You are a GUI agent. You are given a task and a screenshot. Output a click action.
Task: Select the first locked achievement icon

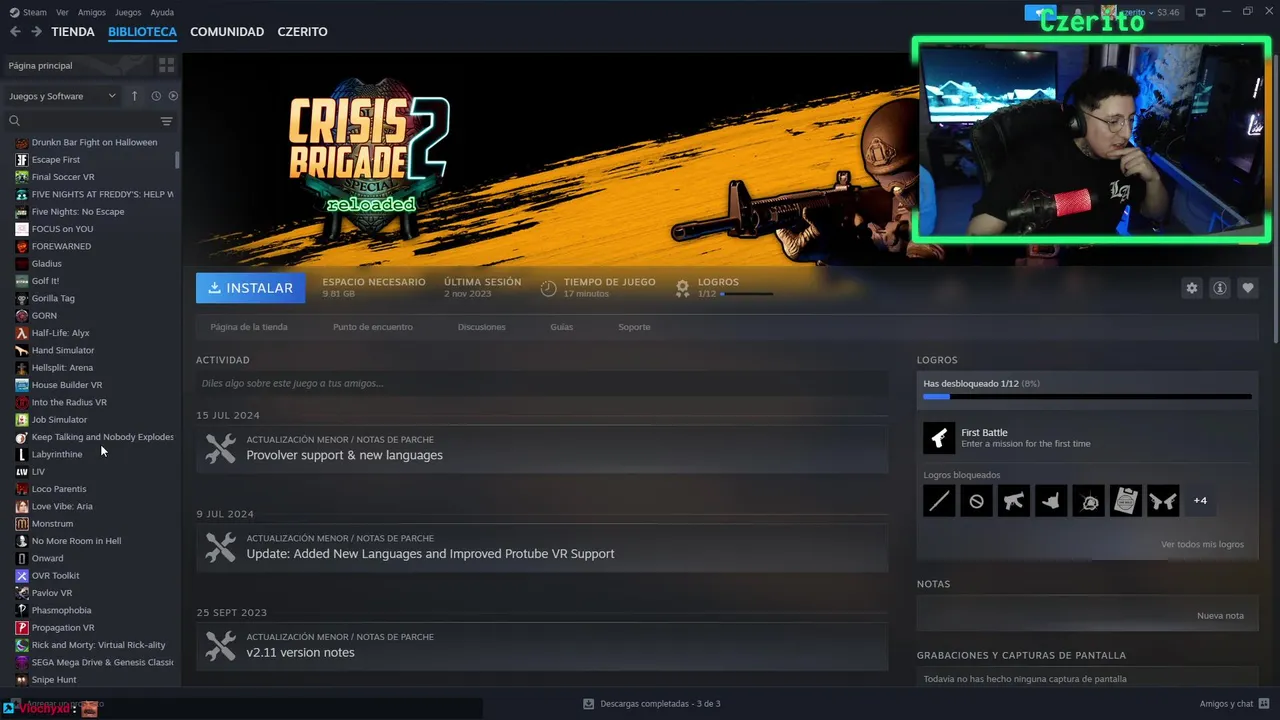[939, 501]
